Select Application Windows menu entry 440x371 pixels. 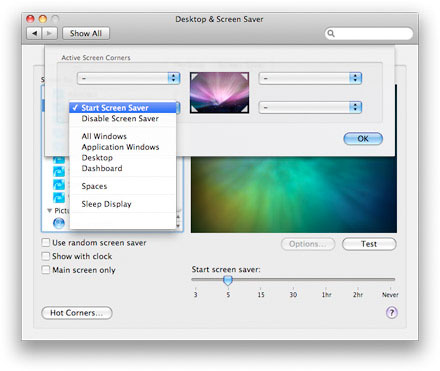pos(123,147)
